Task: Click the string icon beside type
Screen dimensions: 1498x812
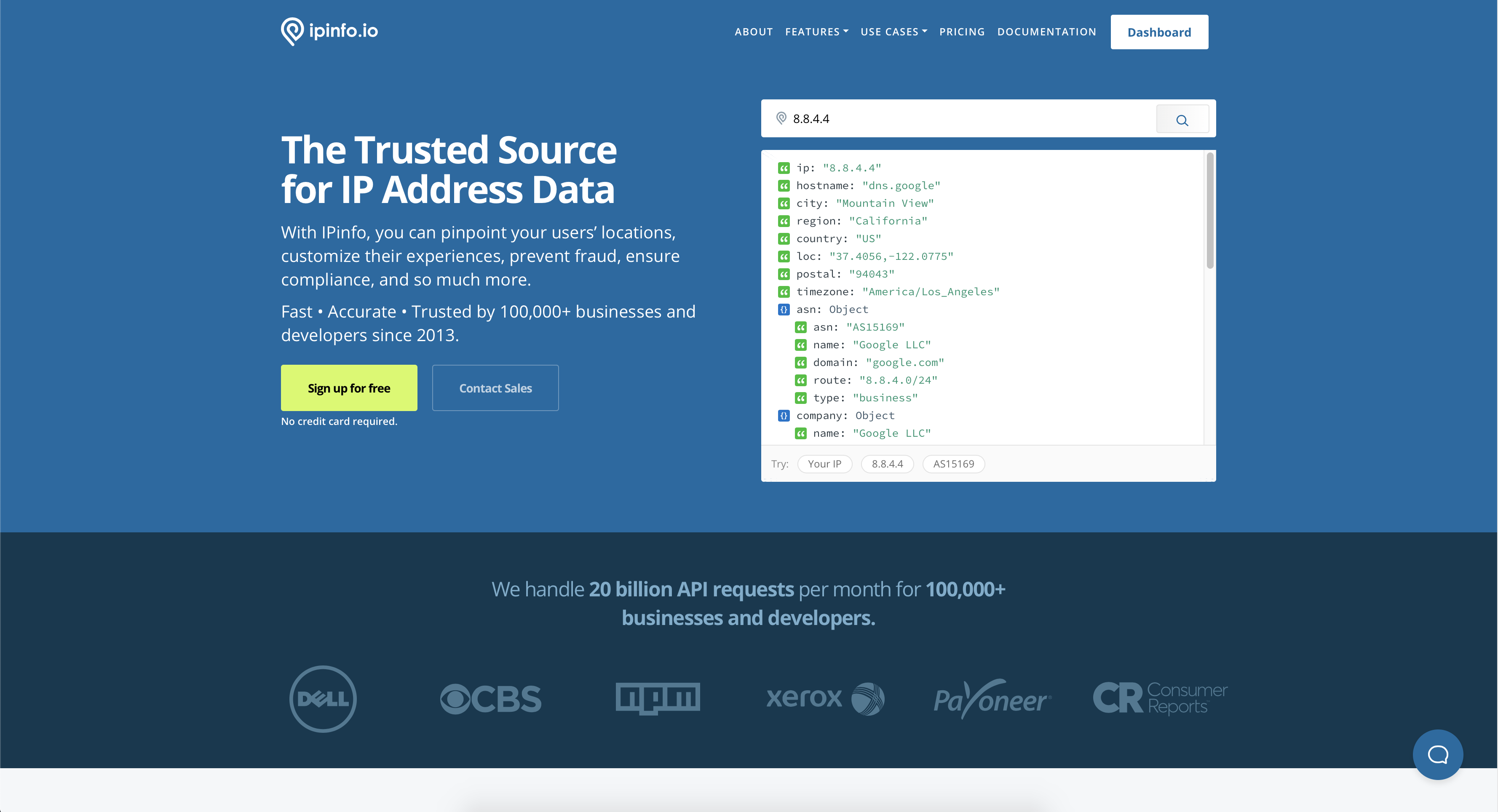Action: click(x=801, y=398)
